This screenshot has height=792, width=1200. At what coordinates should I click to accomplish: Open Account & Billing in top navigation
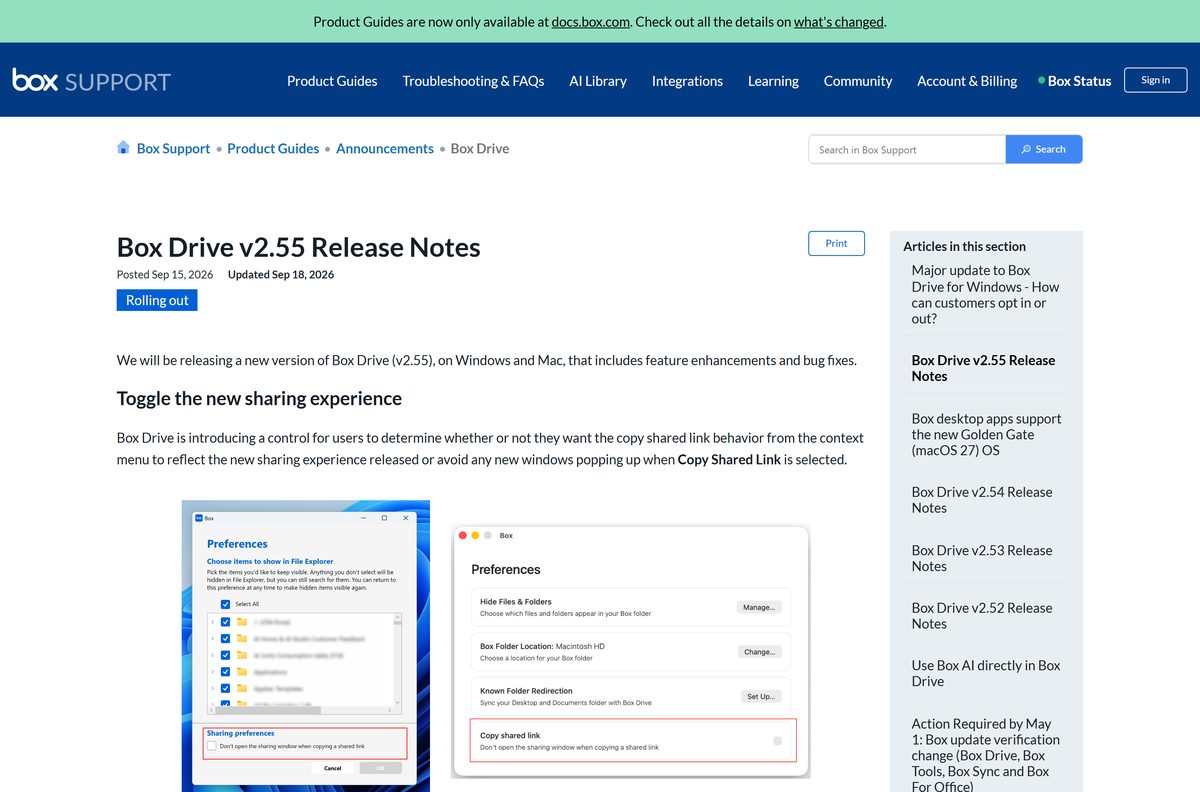[x=967, y=81]
